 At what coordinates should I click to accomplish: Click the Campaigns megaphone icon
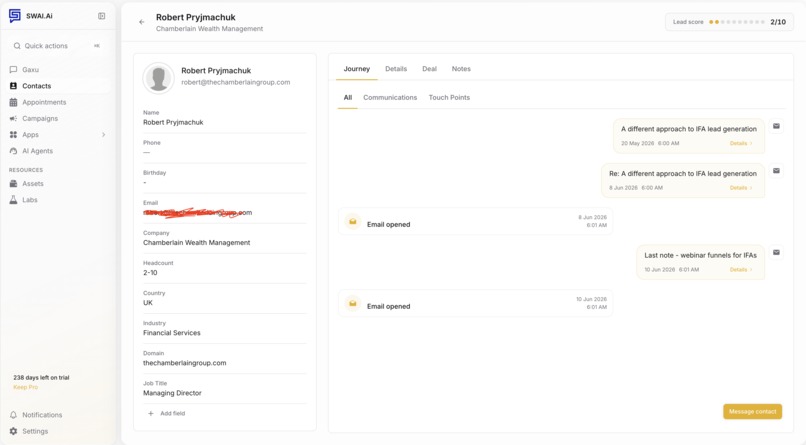[x=13, y=118]
